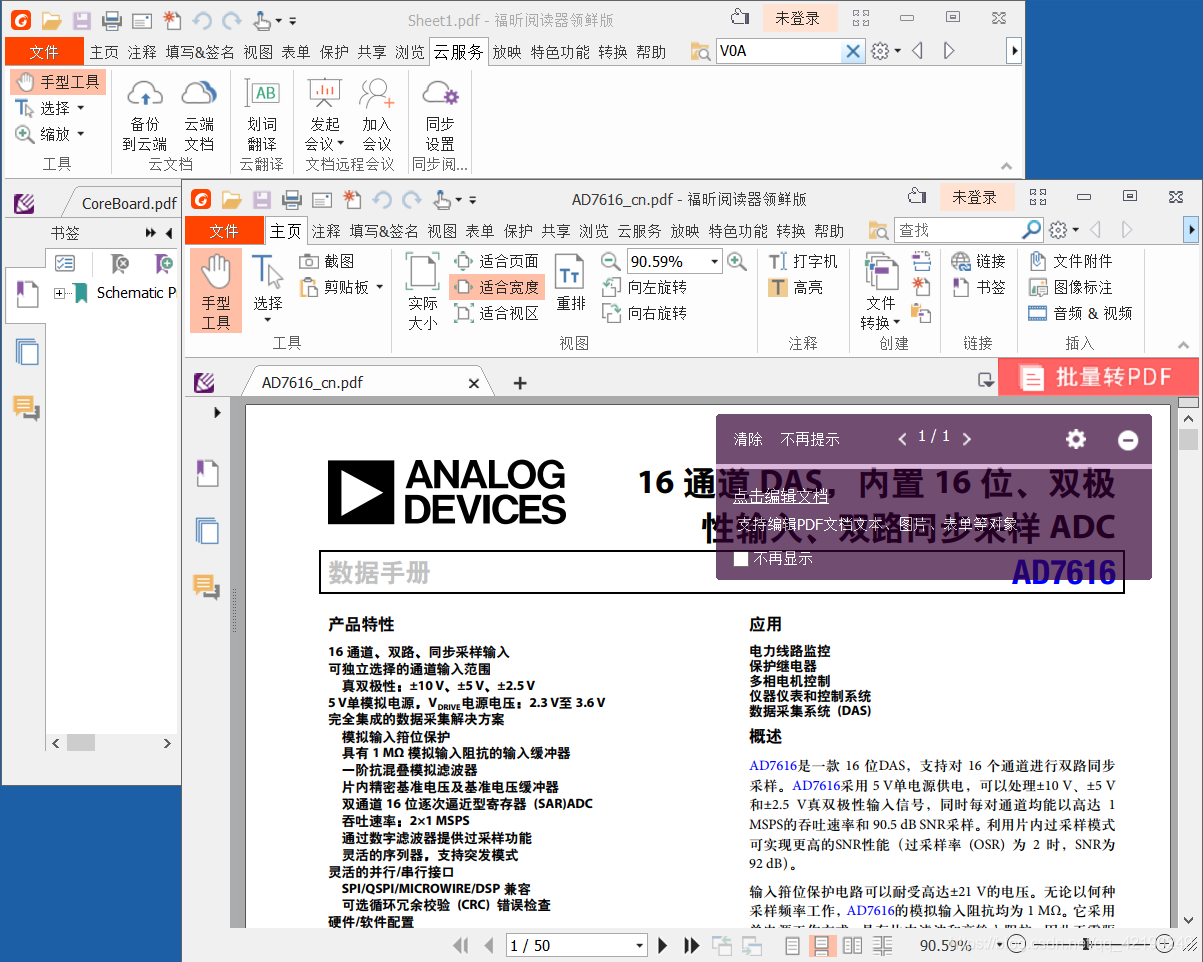Add a File Attachment (文件附件)
The image size is (1203, 962).
pos(1070,261)
